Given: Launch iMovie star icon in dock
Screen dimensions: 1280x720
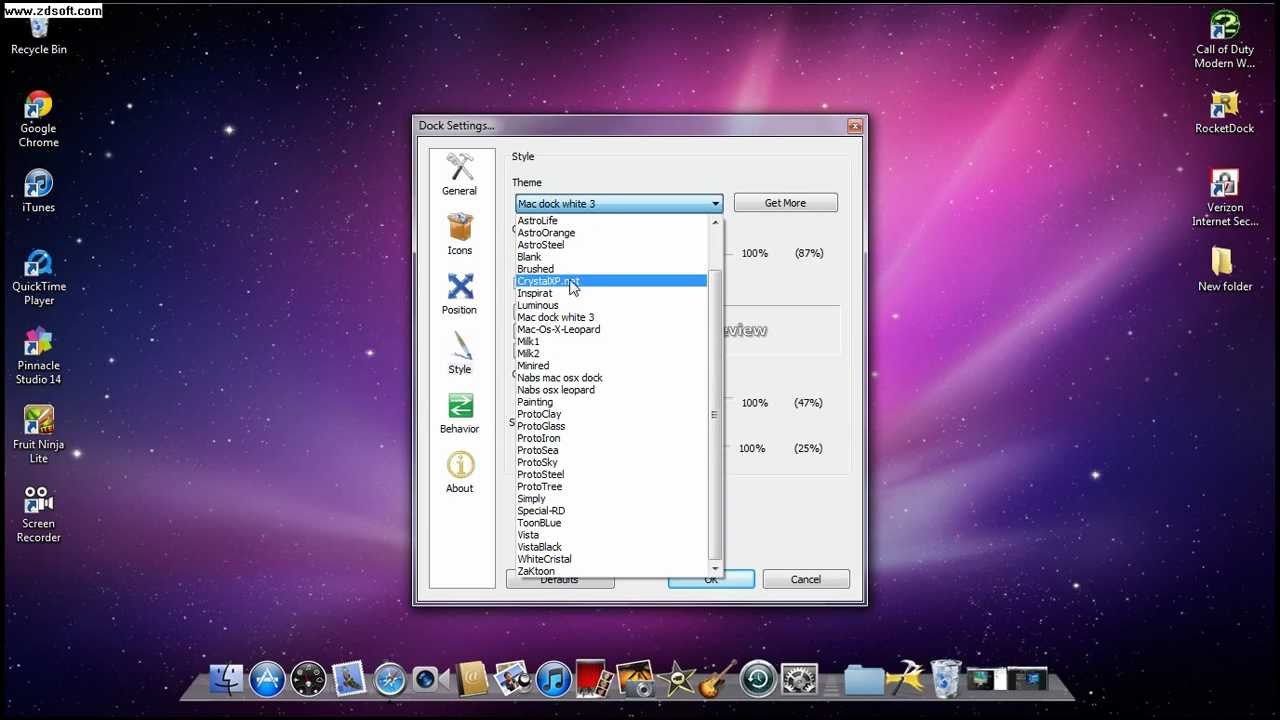Looking at the screenshot, I should (x=677, y=680).
